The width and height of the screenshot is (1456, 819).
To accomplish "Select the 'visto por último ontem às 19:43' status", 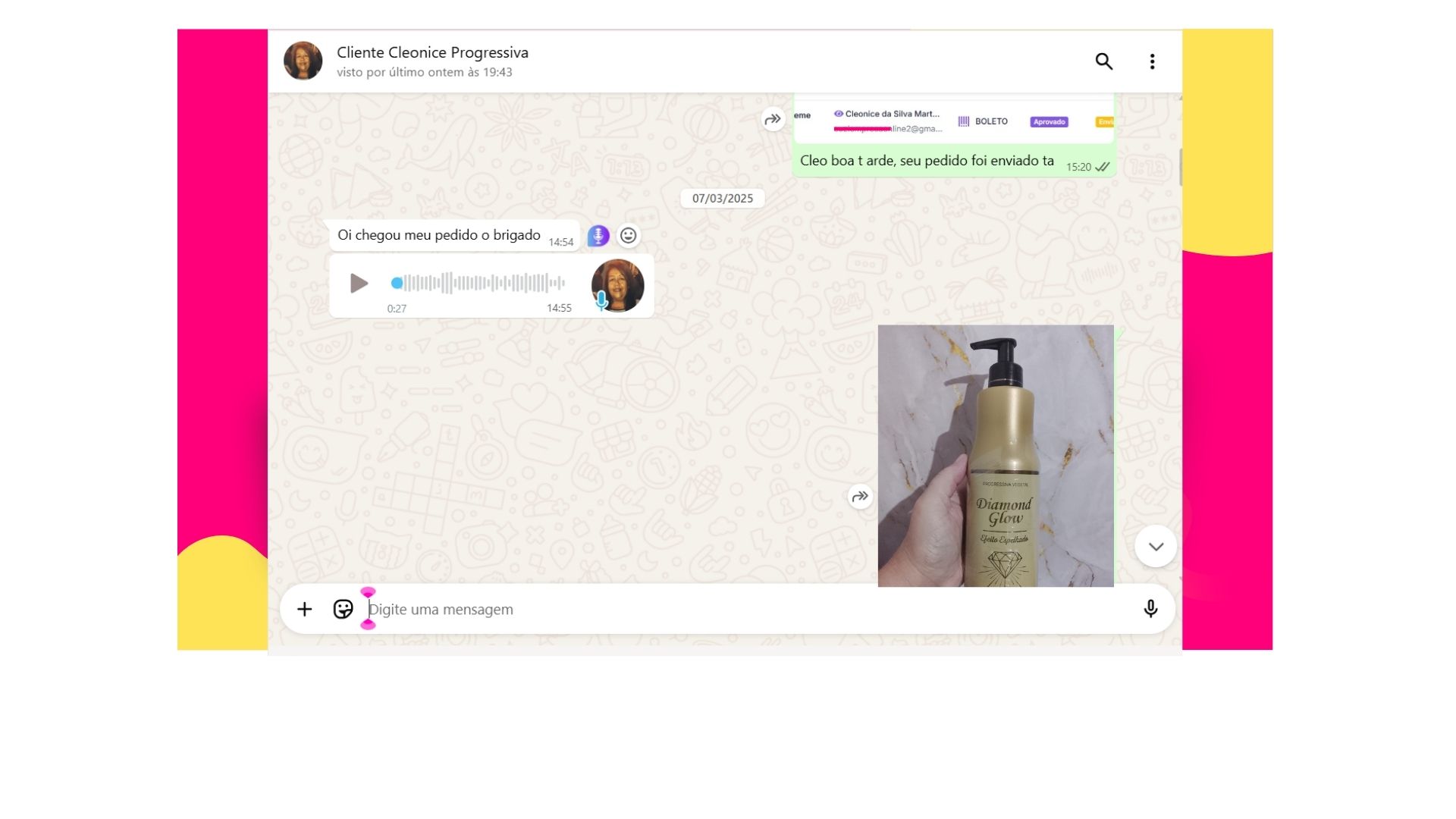I will (x=425, y=72).
